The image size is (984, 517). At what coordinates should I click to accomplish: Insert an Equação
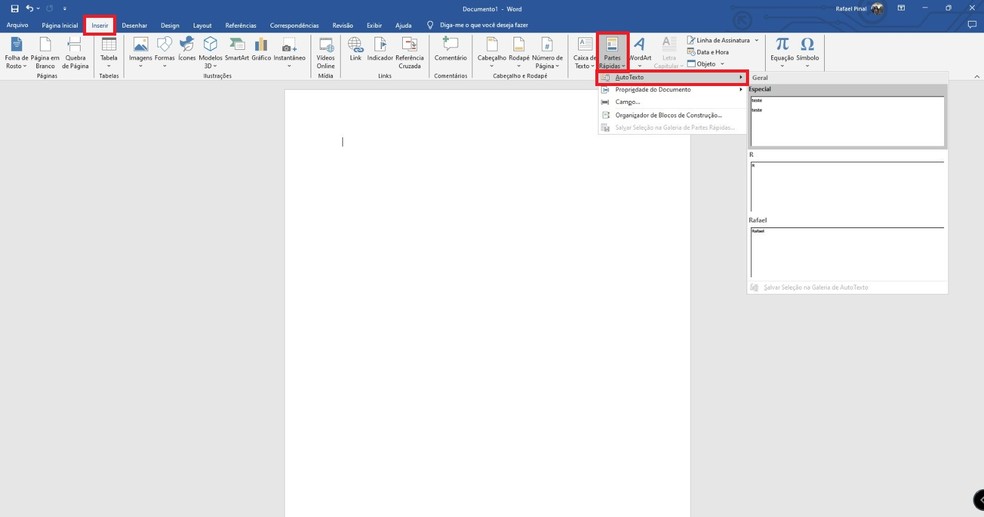pyautogui.click(x=782, y=52)
